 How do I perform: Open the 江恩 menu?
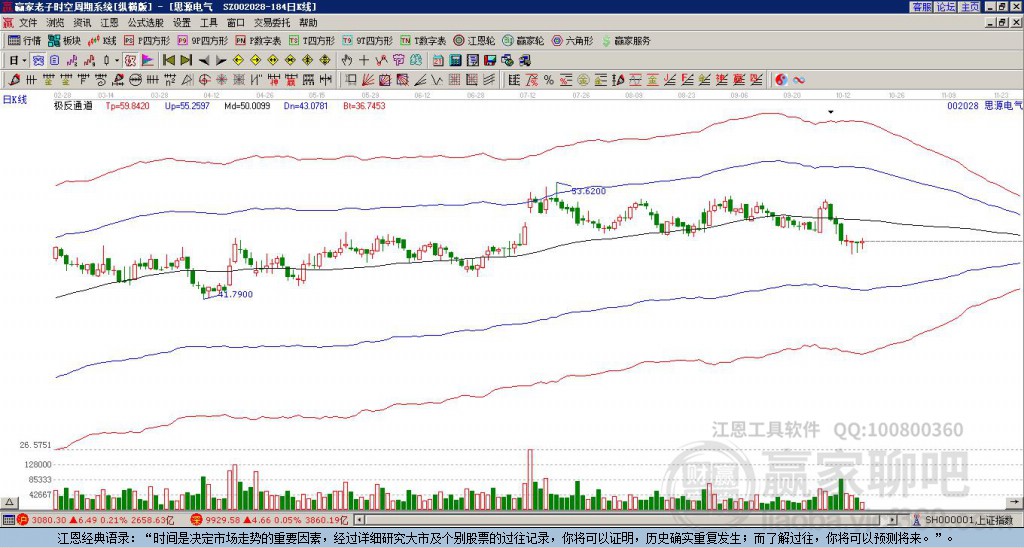[x=109, y=23]
